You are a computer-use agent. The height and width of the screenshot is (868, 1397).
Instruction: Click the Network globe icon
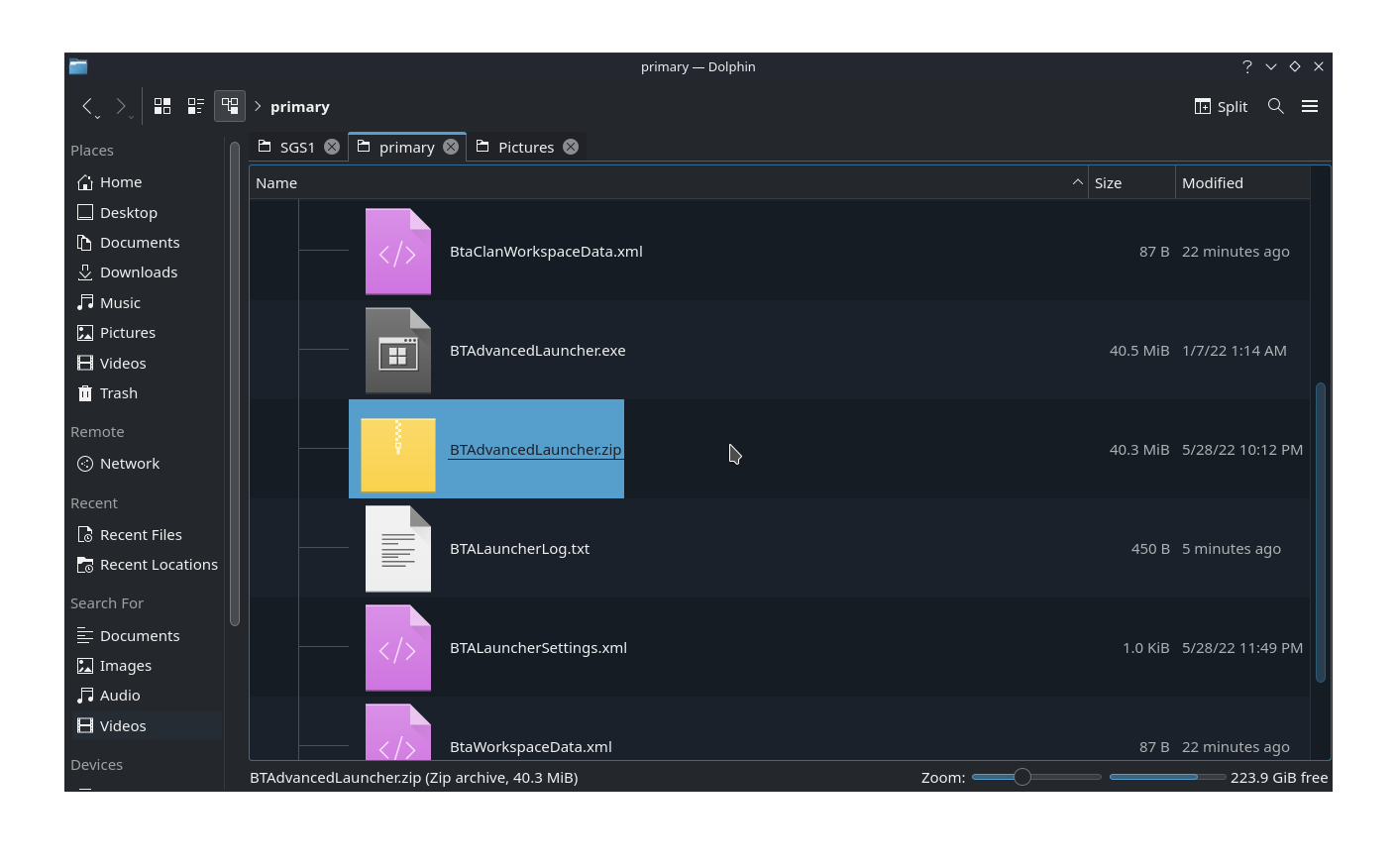pyautogui.click(x=85, y=464)
